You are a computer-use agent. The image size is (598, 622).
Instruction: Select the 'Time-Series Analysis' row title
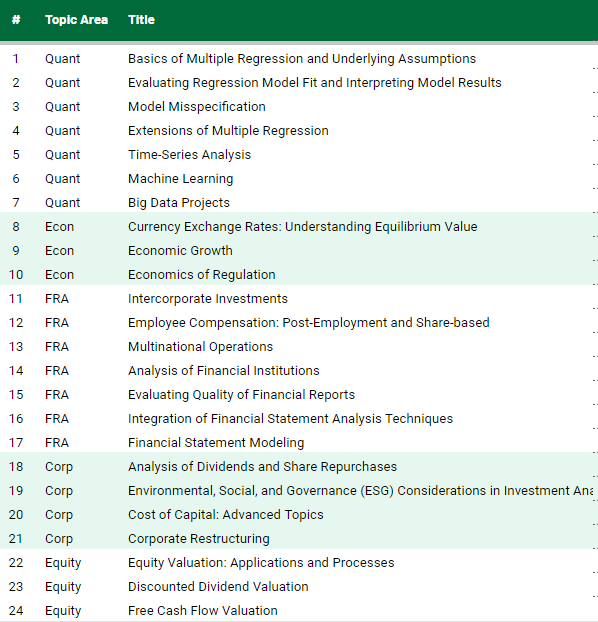pyautogui.click(x=189, y=155)
